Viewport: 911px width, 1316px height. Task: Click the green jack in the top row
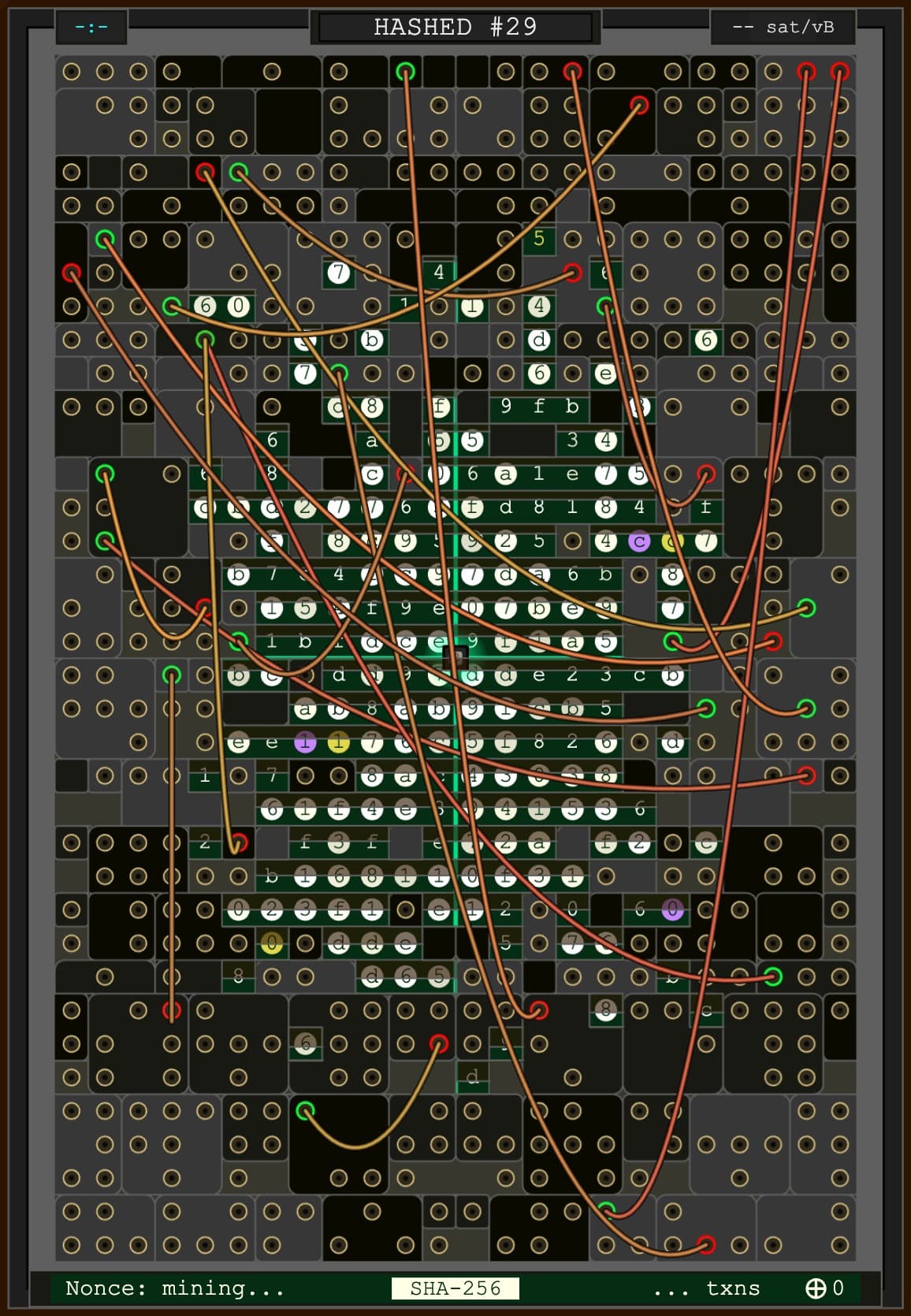pyautogui.click(x=405, y=72)
